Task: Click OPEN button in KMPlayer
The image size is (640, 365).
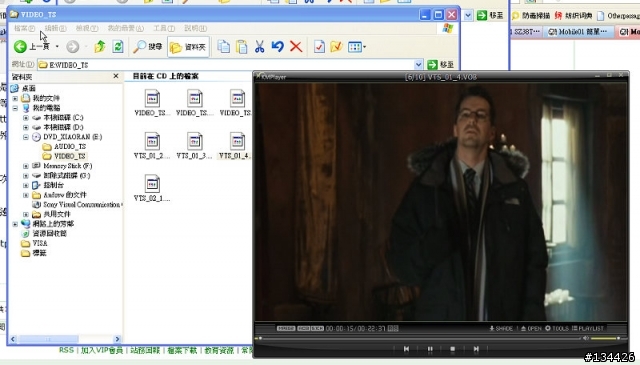Action: [x=531, y=328]
